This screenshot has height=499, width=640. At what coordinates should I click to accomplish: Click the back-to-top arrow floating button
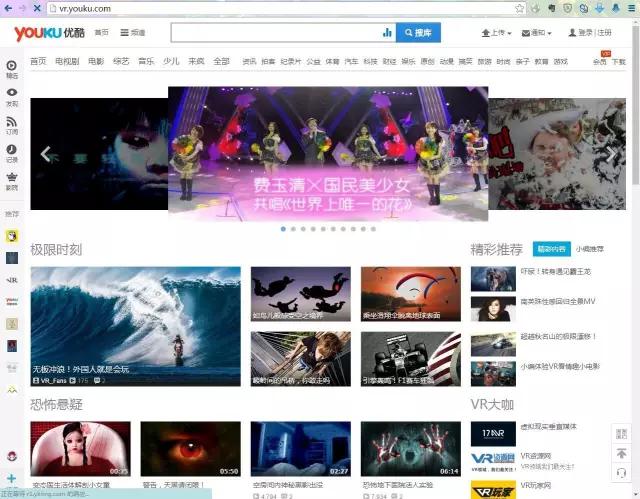point(621,453)
